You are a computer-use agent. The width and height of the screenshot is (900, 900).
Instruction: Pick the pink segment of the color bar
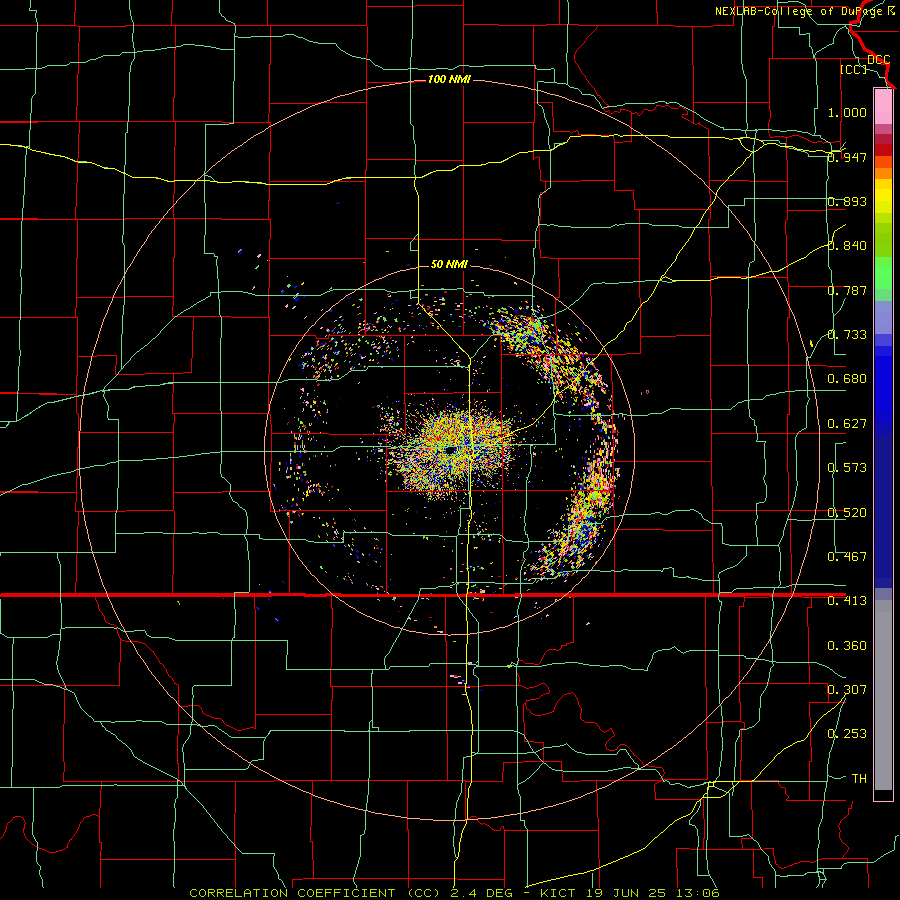pyautogui.click(x=883, y=107)
